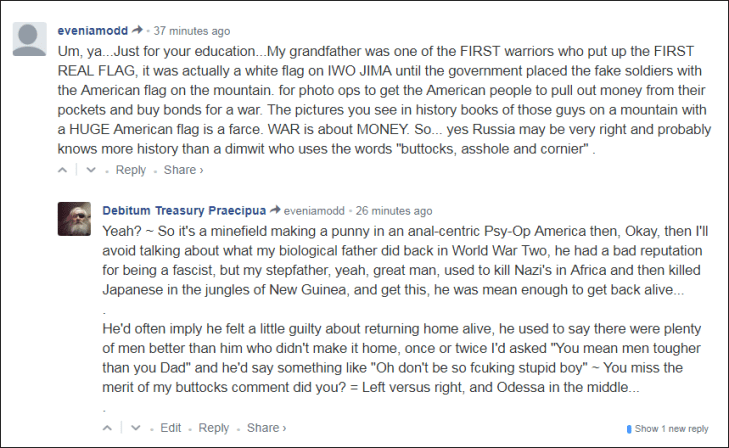Edit the Debitum Treasury Praecipua comment
The height and width of the screenshot is (448, 729).
pos(171,428)
